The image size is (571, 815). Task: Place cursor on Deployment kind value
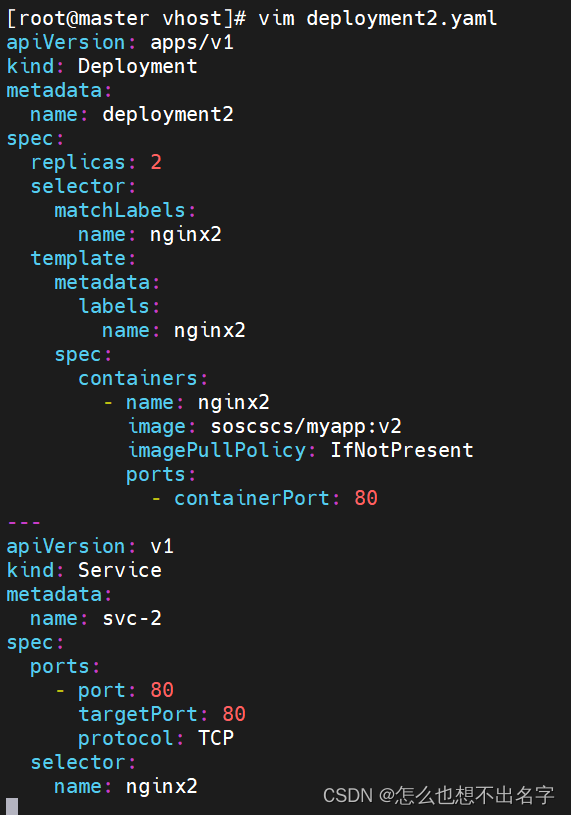pos(138,67)
